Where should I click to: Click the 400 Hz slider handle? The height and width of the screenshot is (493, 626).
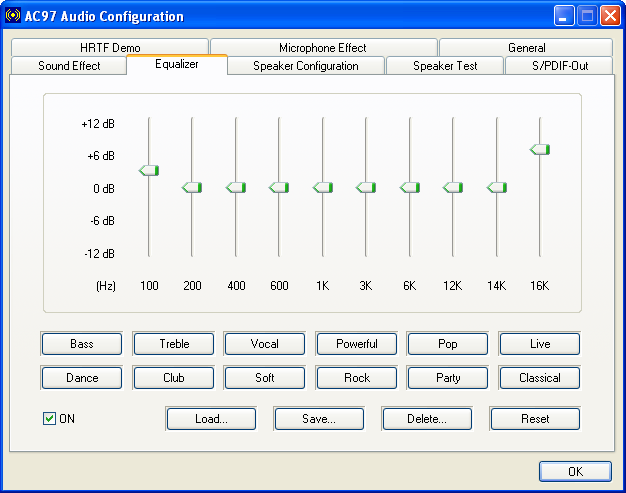[x=236, y=188]
